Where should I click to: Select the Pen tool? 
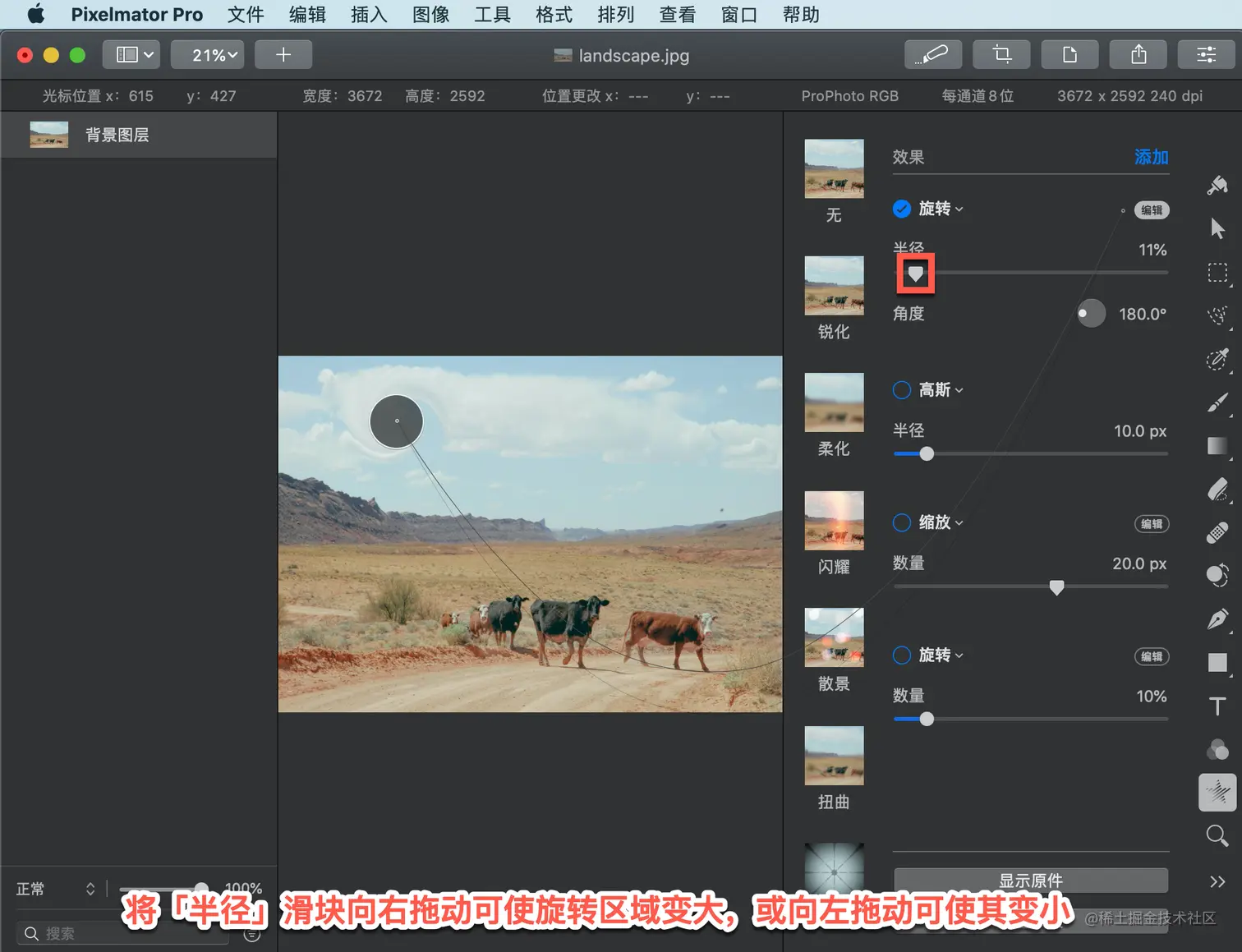point(1217,619)
